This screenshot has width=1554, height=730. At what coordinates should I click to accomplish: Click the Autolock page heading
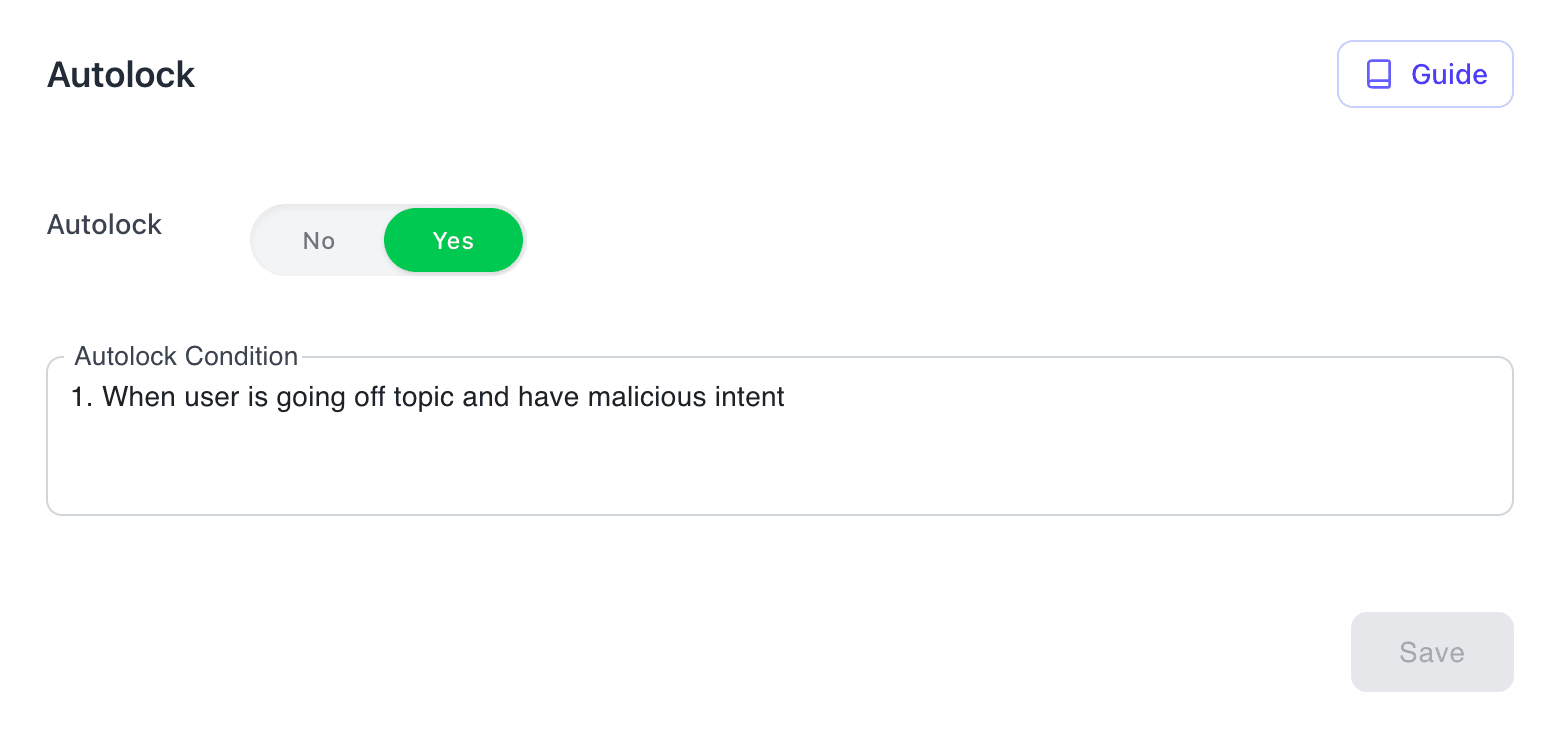pyautogui.click(x=121, y=75)
